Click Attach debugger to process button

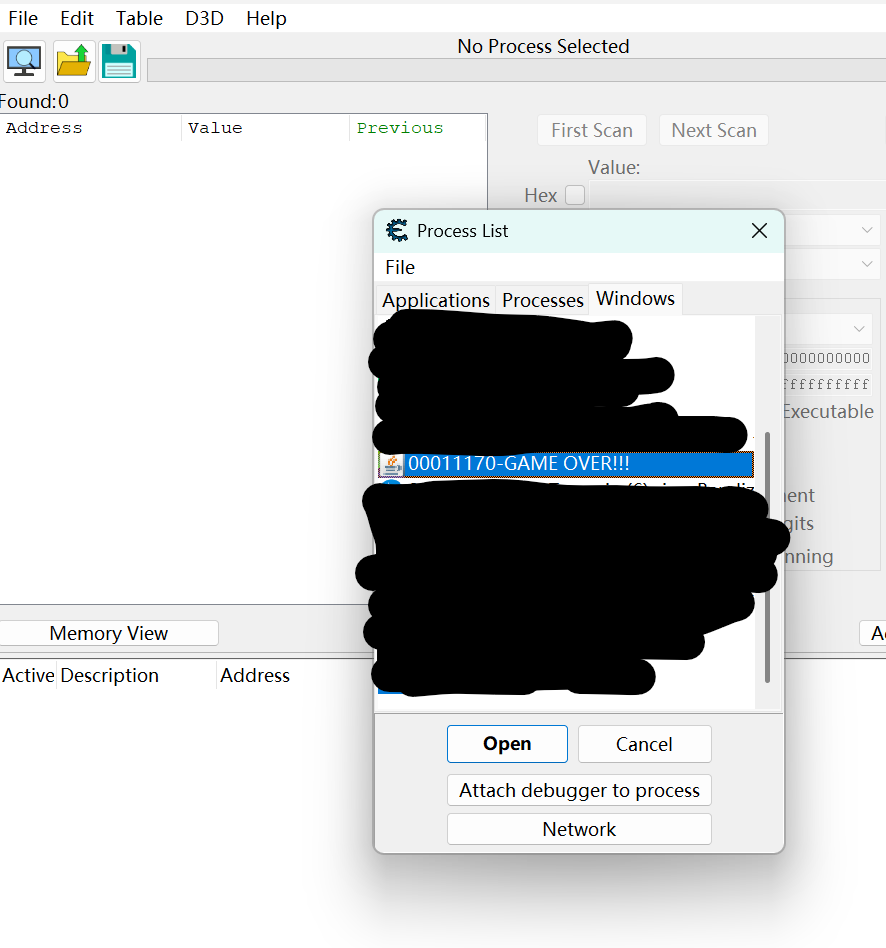tap(579, 790)
